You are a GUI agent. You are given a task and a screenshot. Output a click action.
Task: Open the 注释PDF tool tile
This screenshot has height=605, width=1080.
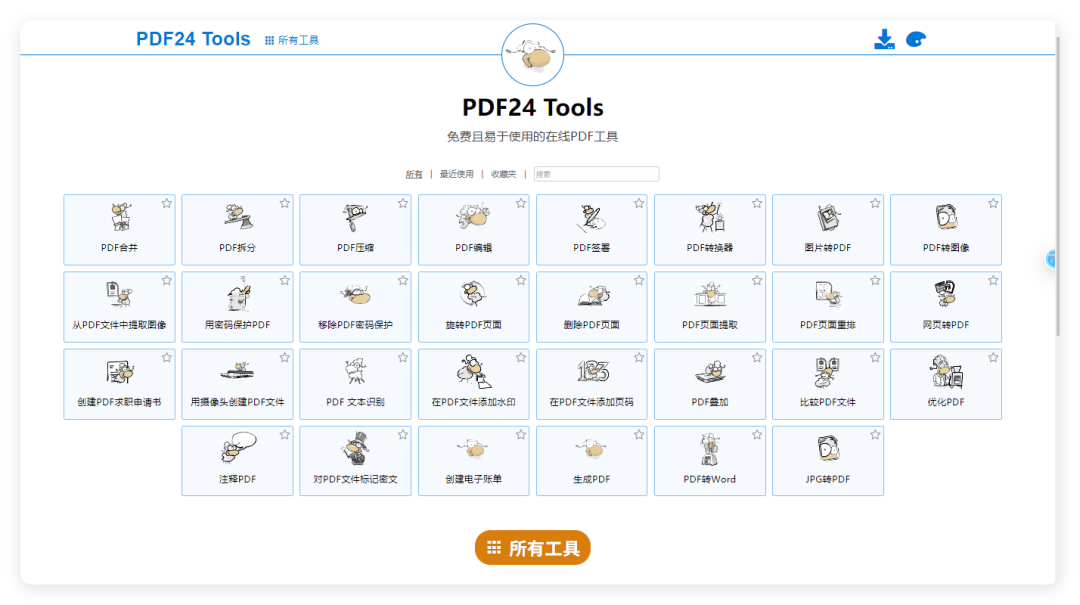tap(237, 461)
